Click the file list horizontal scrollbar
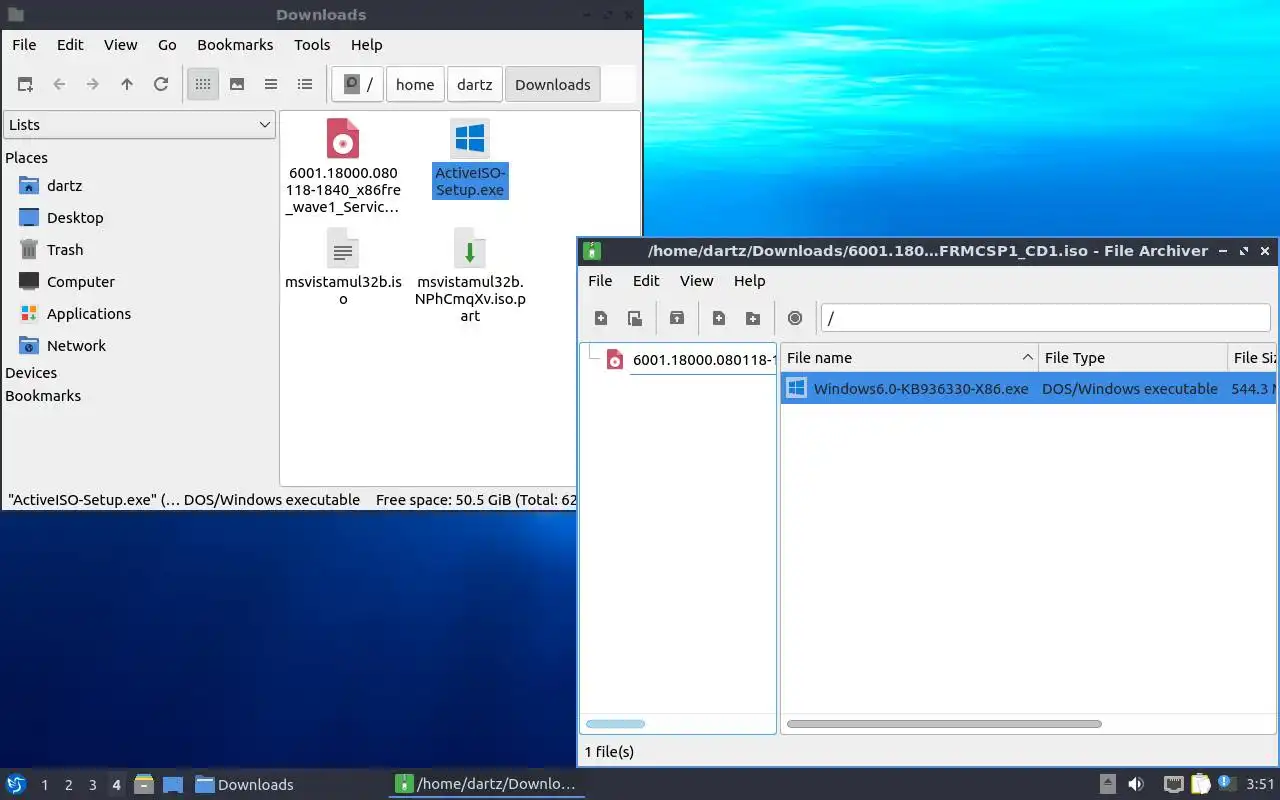 tap(944, 724)
